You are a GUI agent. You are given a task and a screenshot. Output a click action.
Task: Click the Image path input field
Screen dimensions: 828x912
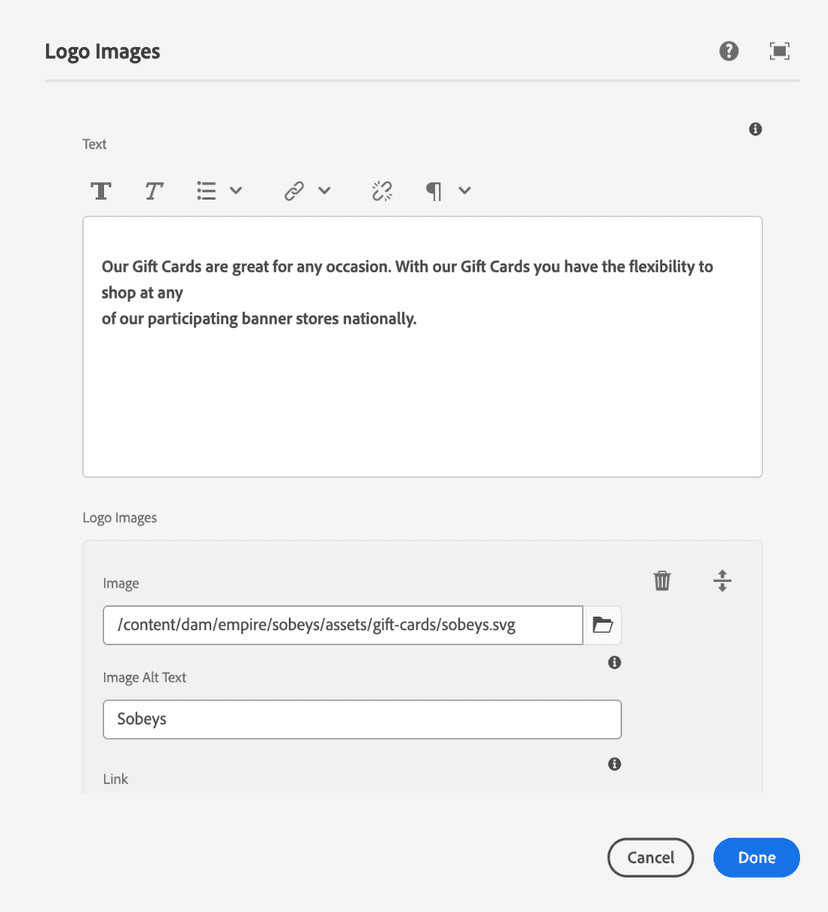pyautogui.click(x=342, y=625)
